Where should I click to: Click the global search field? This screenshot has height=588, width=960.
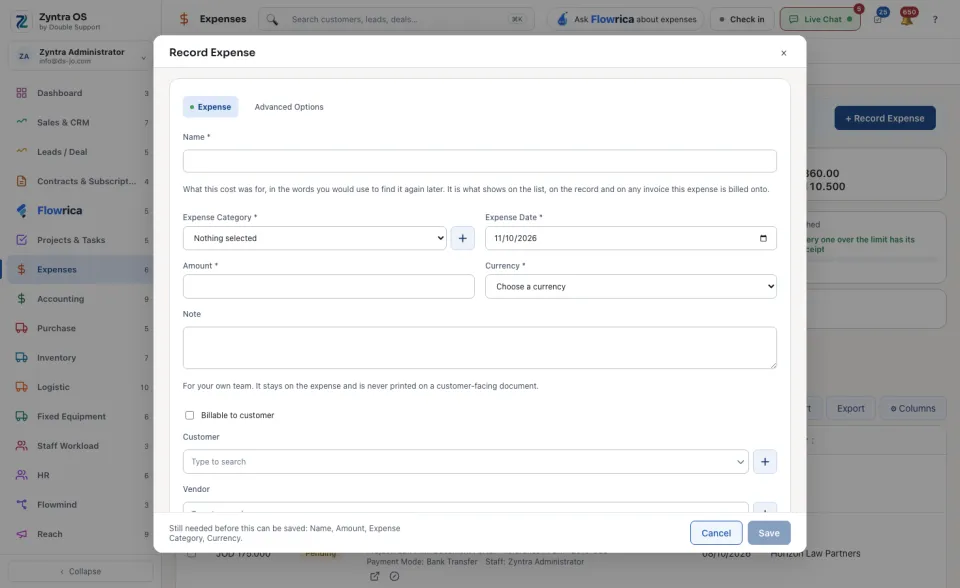pos(396,20)
